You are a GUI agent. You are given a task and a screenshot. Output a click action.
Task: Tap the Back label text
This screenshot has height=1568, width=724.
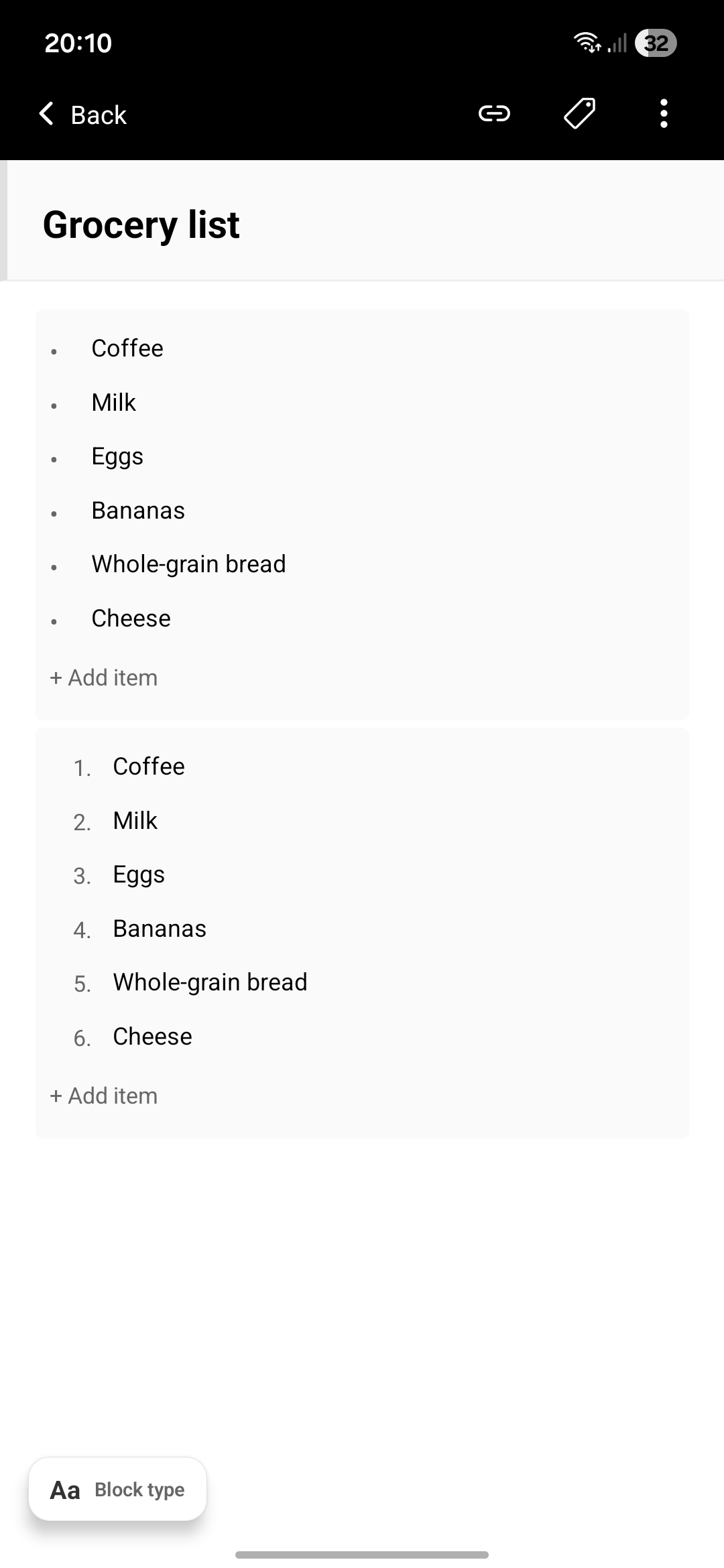point(99,115)
